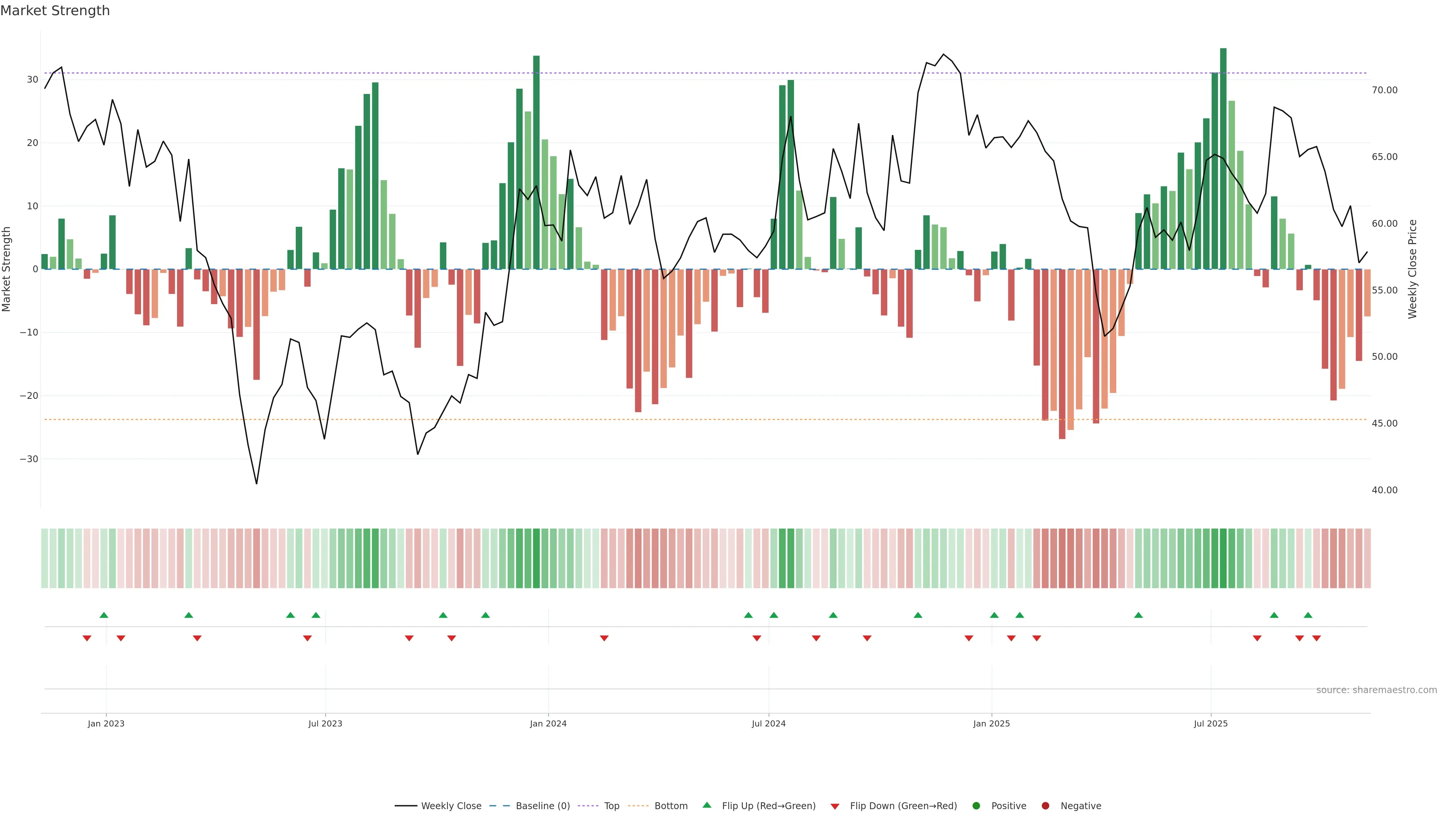The image size is (1456, 819).
Task: Click the Market Strength chart title
Action: click(55, 11)
